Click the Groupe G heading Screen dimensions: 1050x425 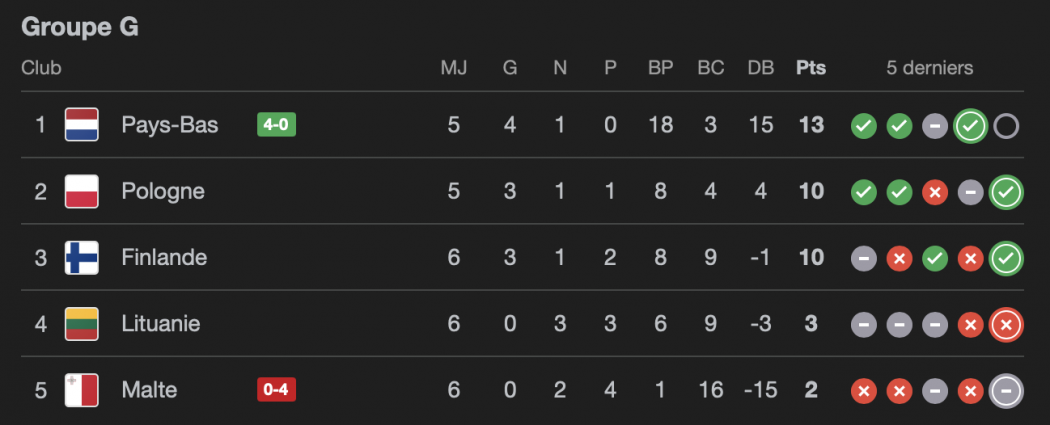tap(80, 27)
